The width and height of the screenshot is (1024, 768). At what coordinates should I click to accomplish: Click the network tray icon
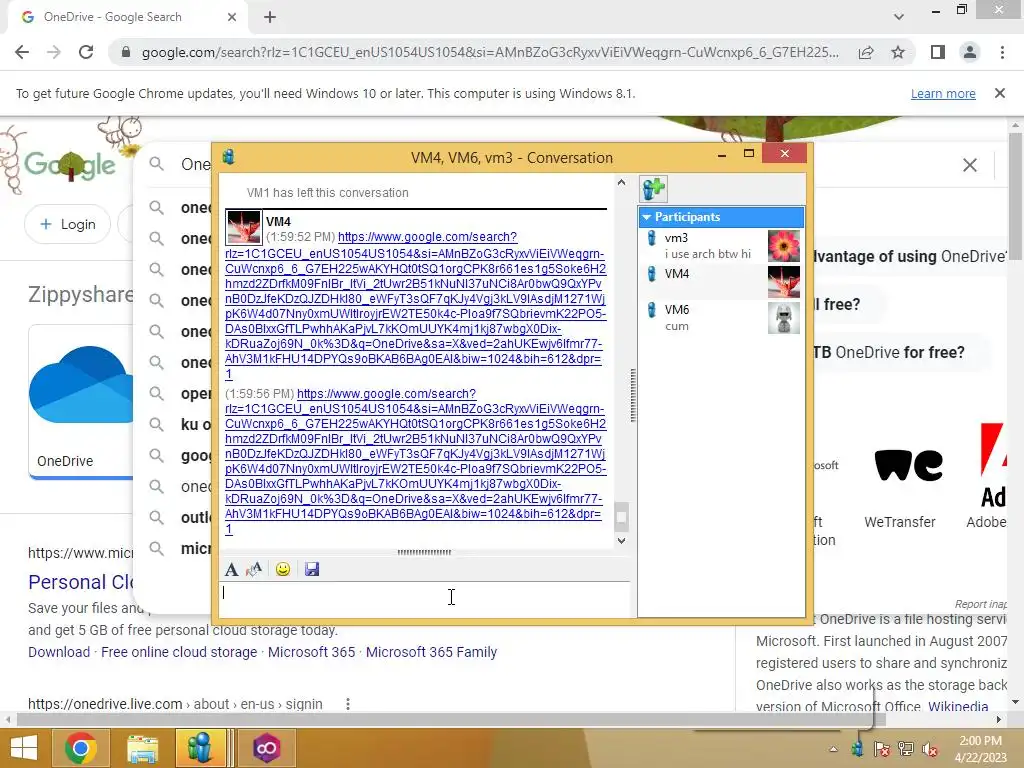point(906,749)
